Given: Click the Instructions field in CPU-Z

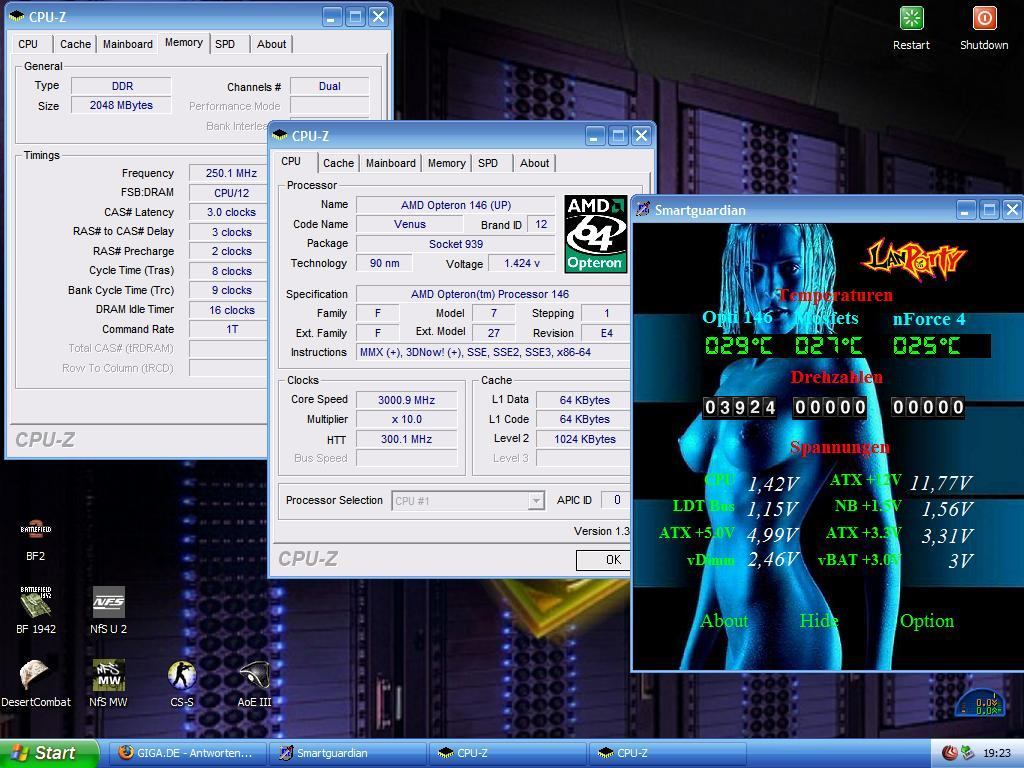Looking at the screenshot, I should [494, 352].
